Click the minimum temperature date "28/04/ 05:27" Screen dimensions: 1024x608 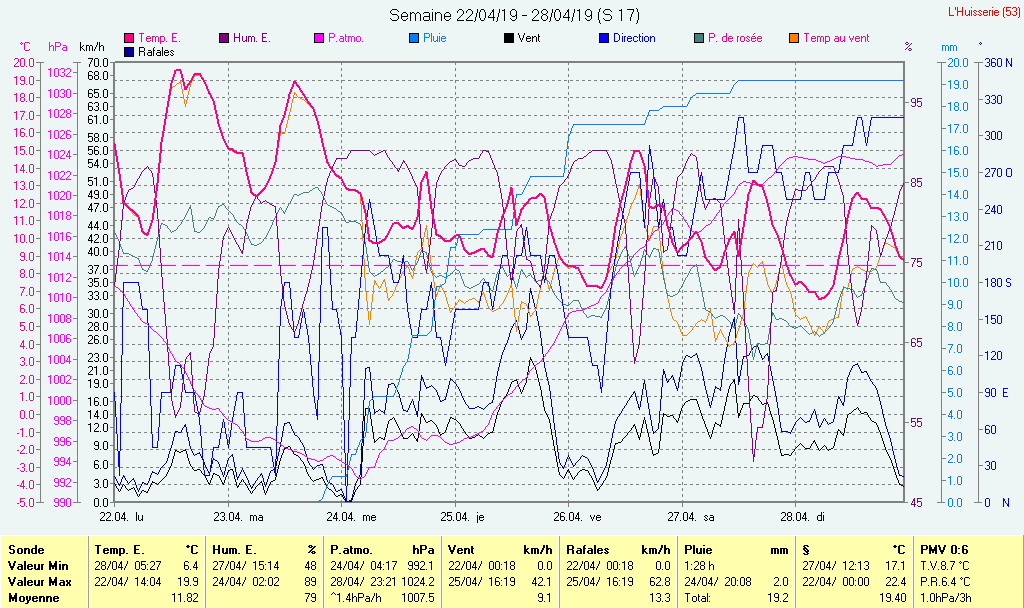click(128, 566)
